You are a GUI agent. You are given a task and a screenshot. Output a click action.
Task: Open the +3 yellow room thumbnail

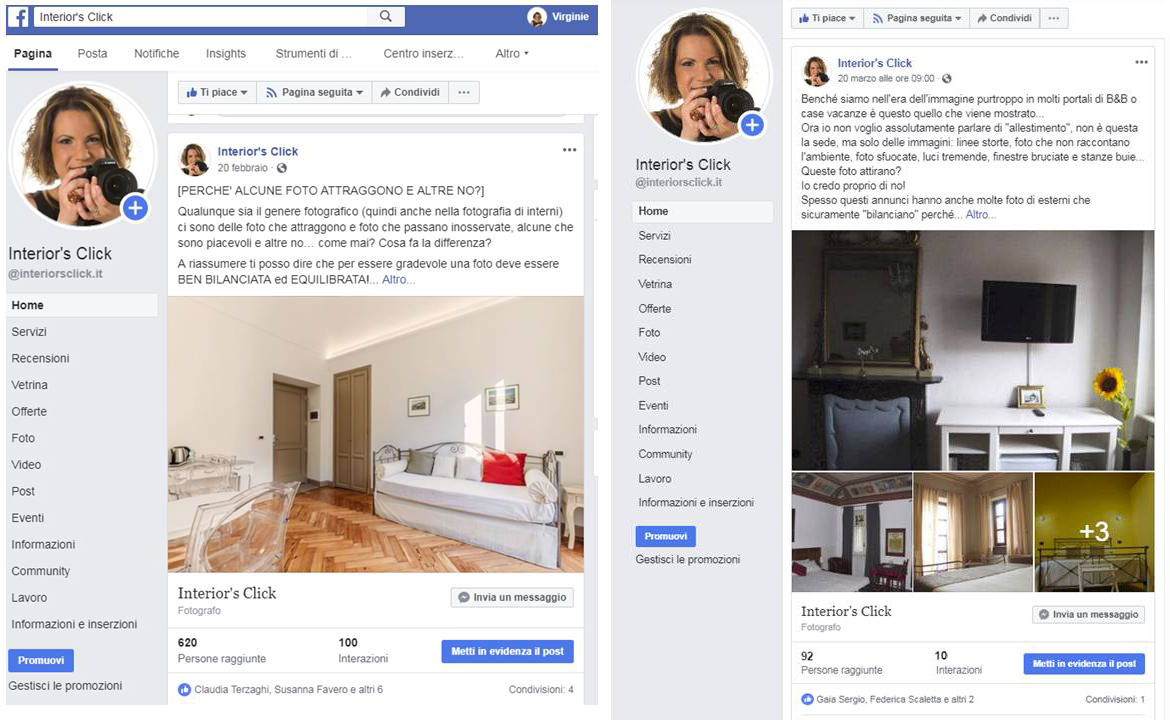[x=1094, y=531]
